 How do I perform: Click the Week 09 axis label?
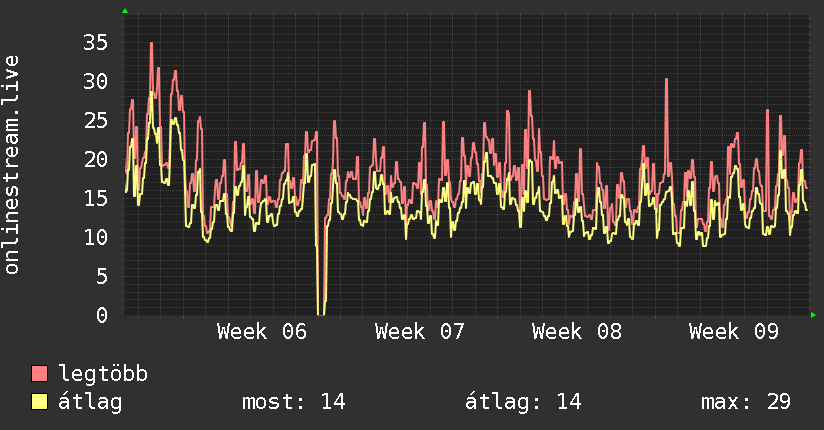734,332
